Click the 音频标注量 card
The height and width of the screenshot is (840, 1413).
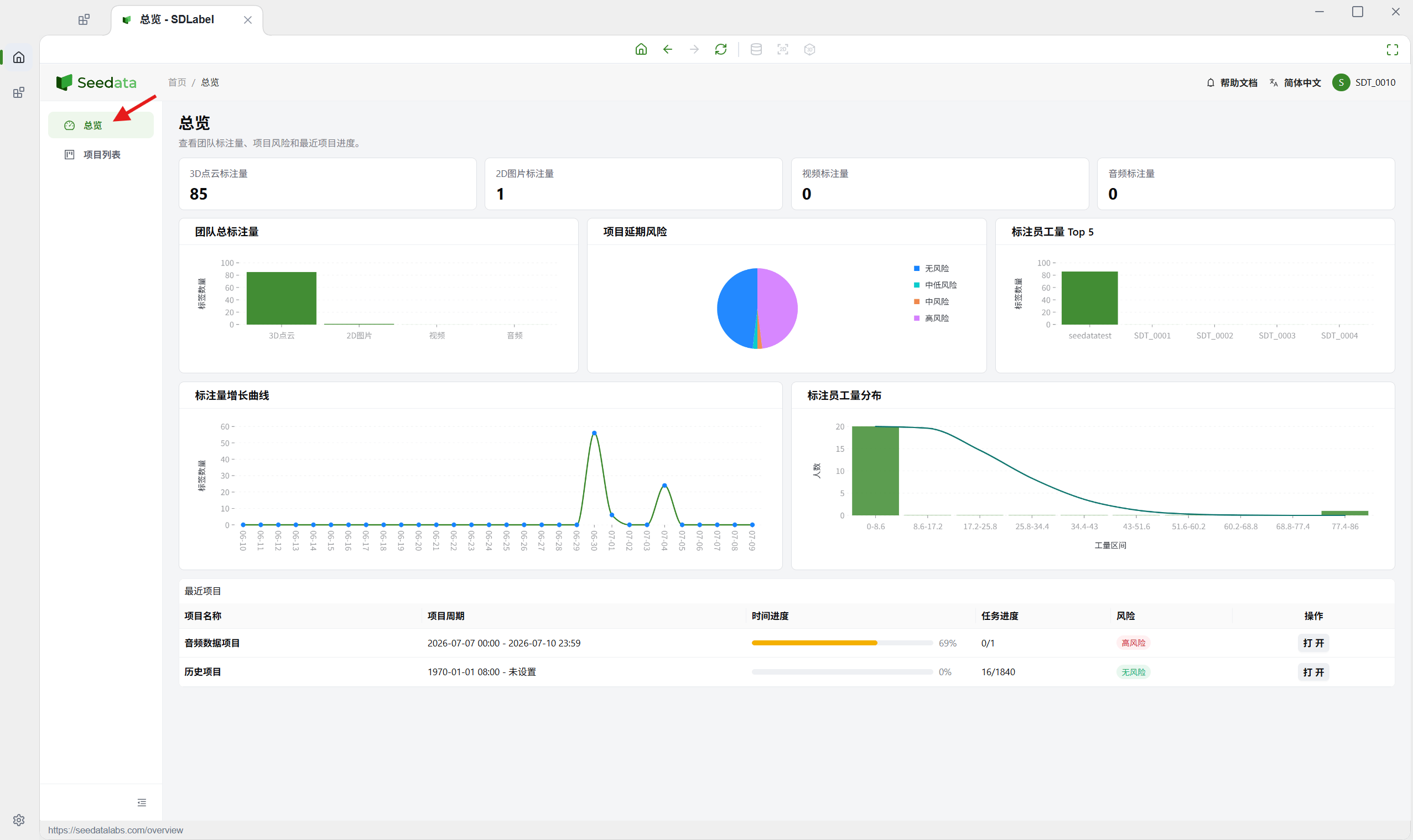pos(1245,184)
